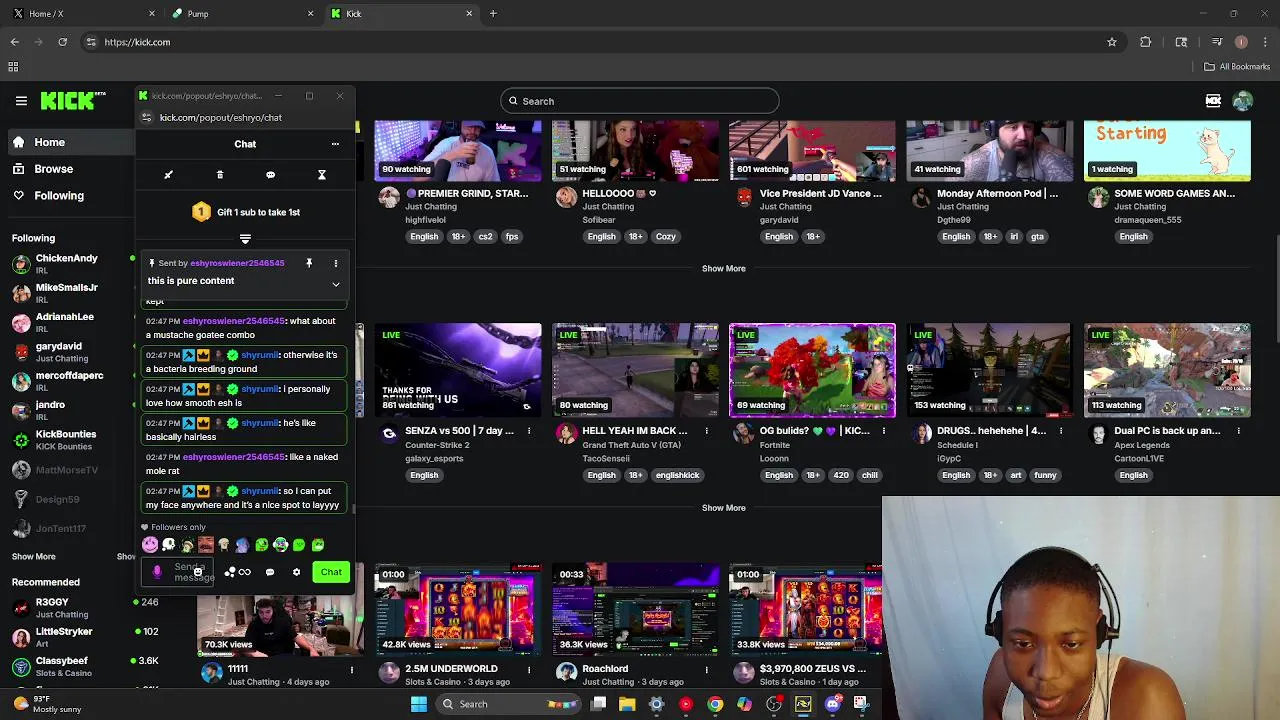Insert the pink smiley emote
Screen dimensions: 1280x720
pos(150,545)
